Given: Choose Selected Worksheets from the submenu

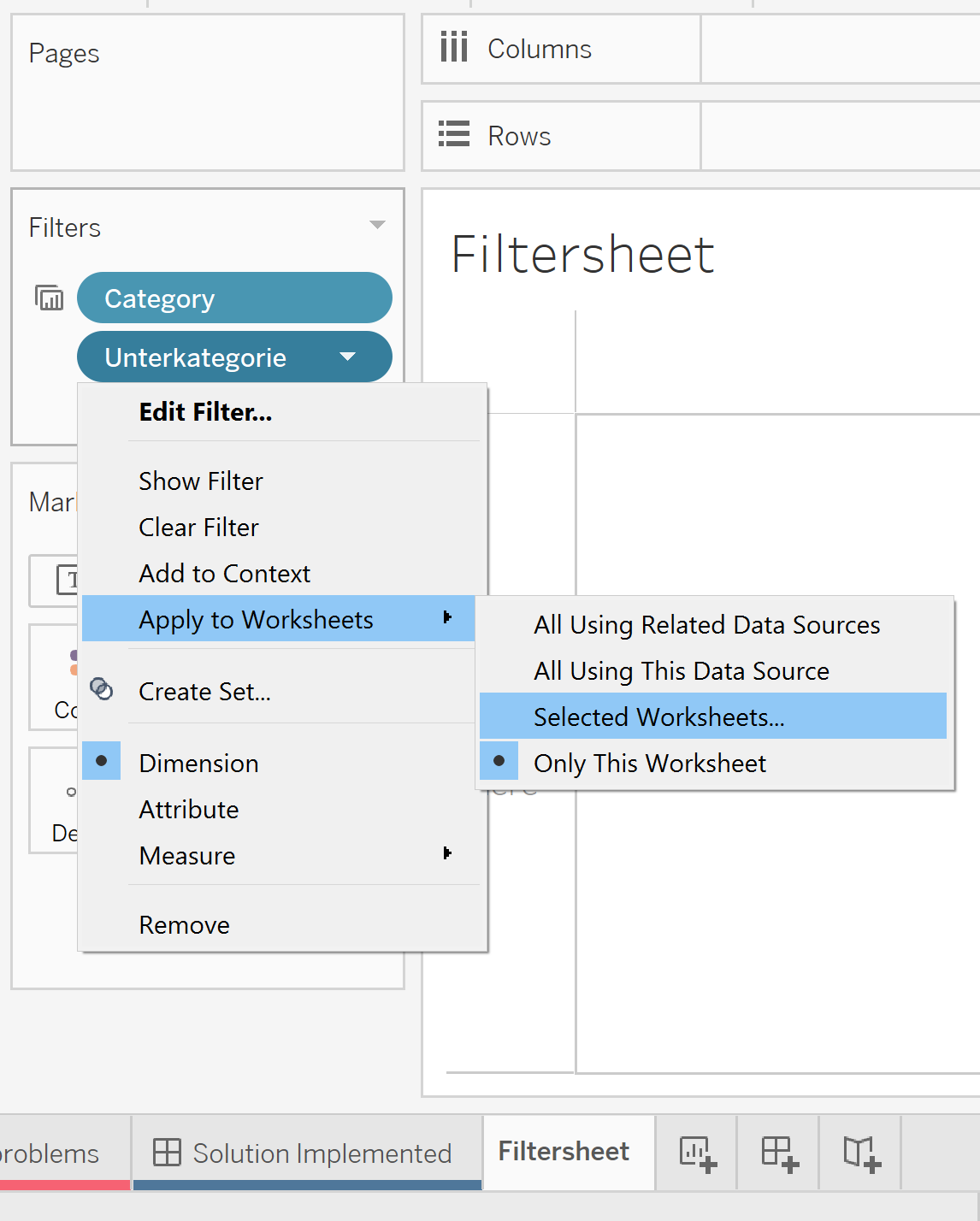Looking at the screenshot, I should click(x=659, y=717).
